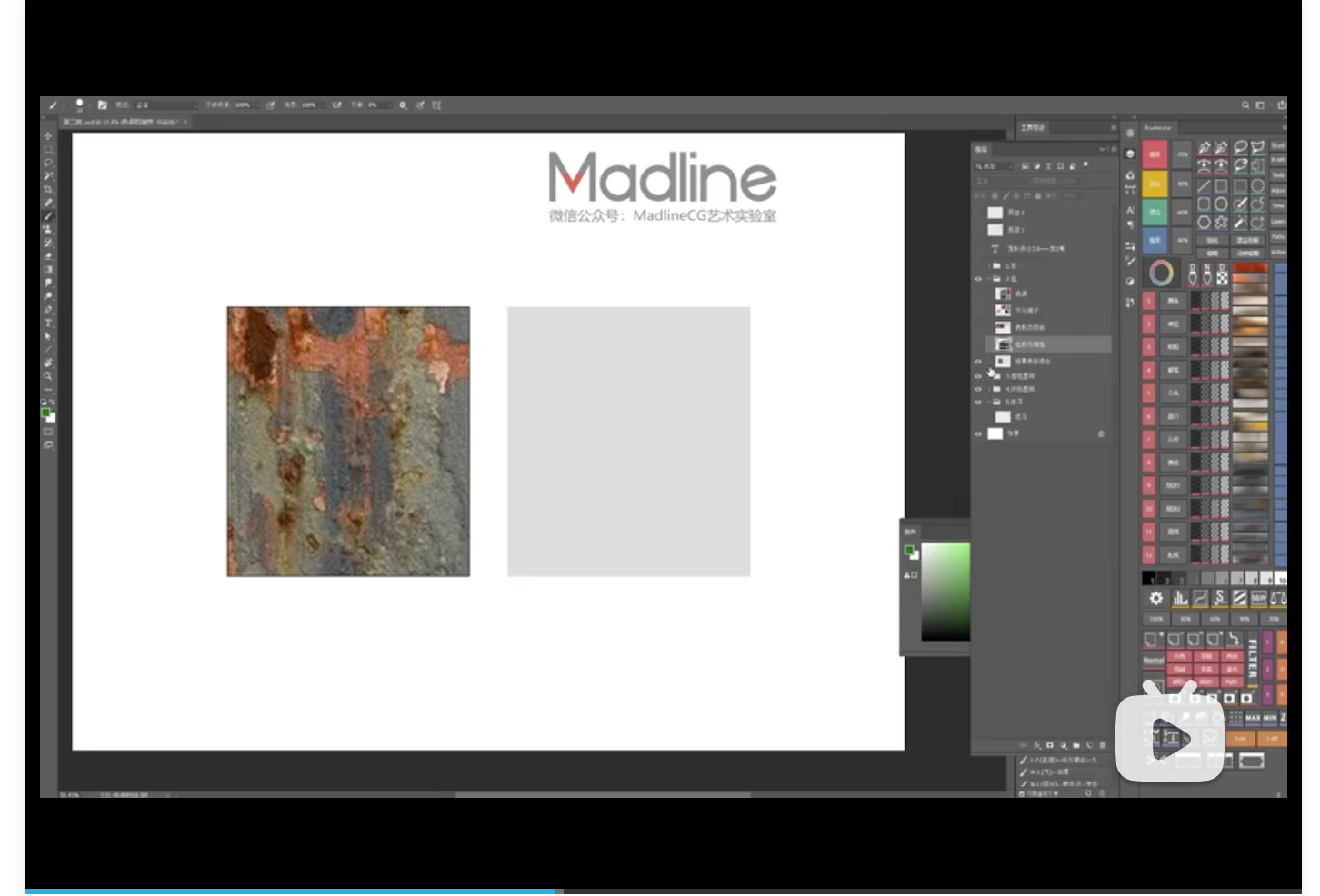Expand the 1 group folder in Layers
The image size is (1320, 896).
pyautogui.click(x=989, y=266)
